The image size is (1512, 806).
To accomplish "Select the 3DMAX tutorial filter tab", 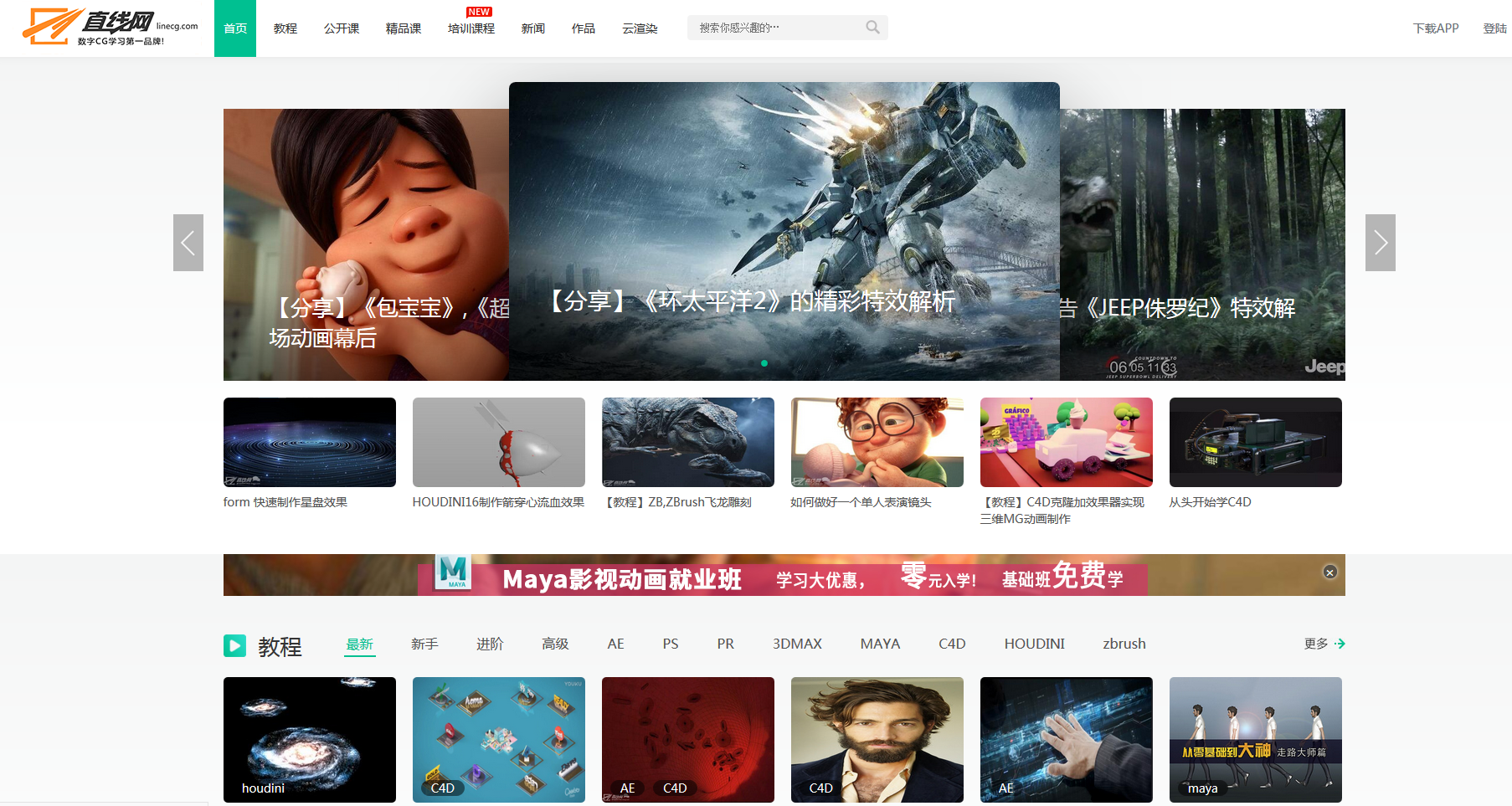I will 797,644.
